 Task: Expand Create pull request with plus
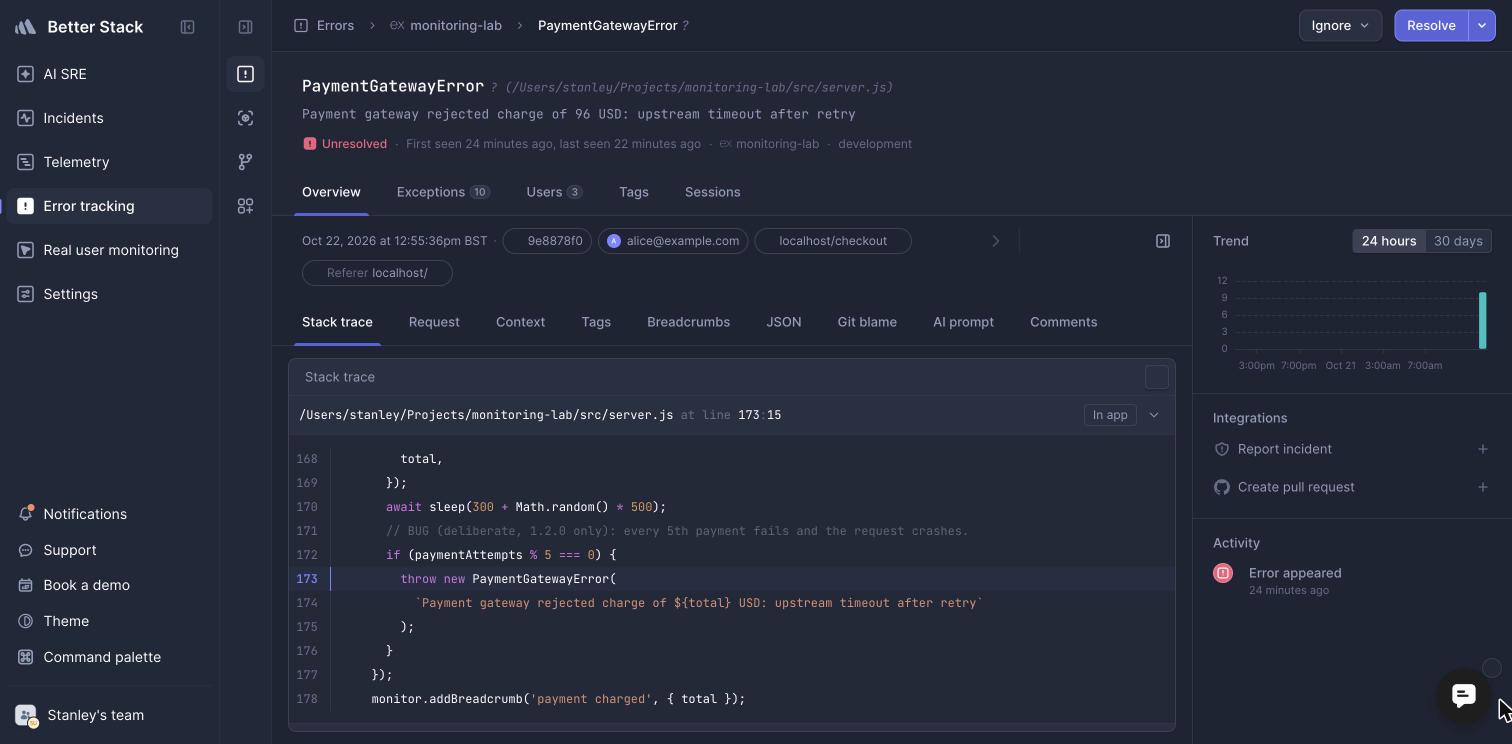click(1483, 487)
